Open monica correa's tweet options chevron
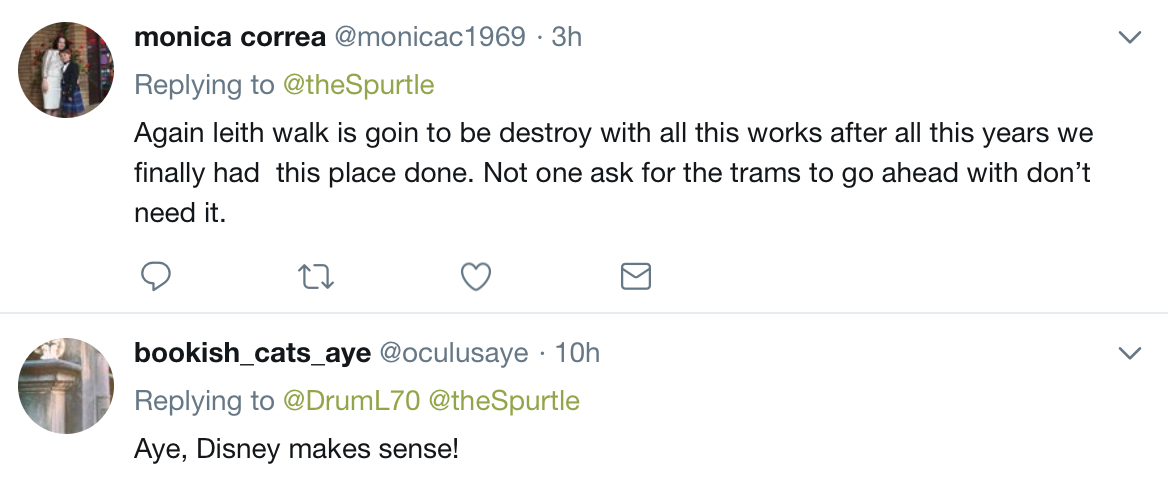The image size is (1168, 478). (x=1130, y=37)
